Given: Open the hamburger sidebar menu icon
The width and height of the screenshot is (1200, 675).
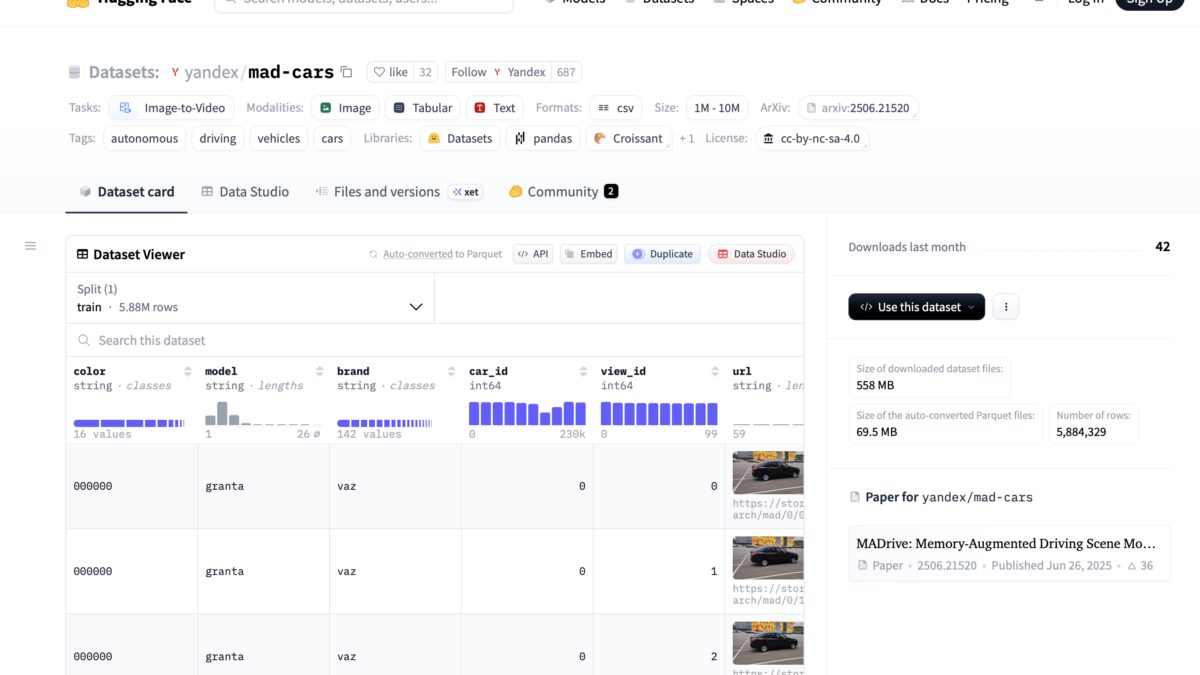Looking at the screenshot, I should [30, 246].
